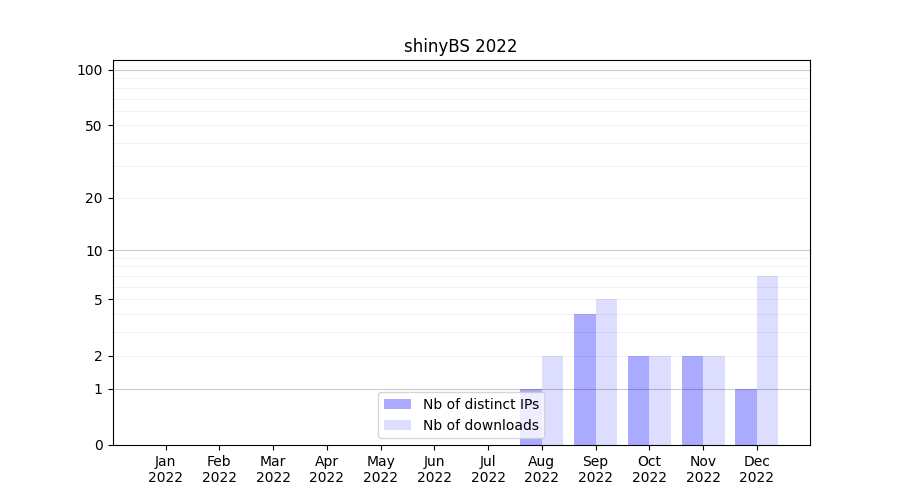900x500 pixels.
Task: Select the Dec 2022 x-axis label
Action: click(x=756, y=469)
